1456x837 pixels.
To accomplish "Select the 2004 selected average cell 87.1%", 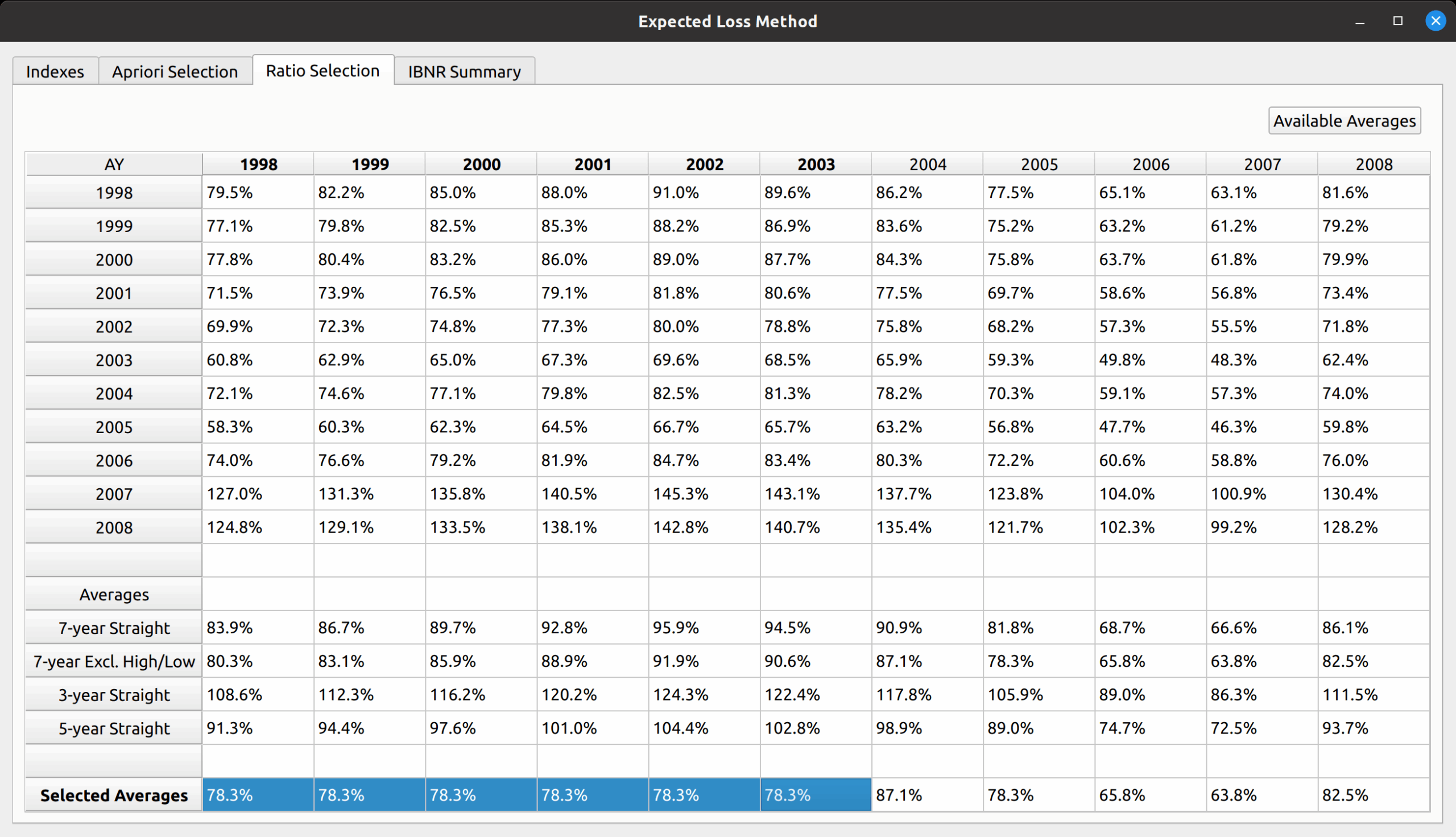I will tap(927, 795).
